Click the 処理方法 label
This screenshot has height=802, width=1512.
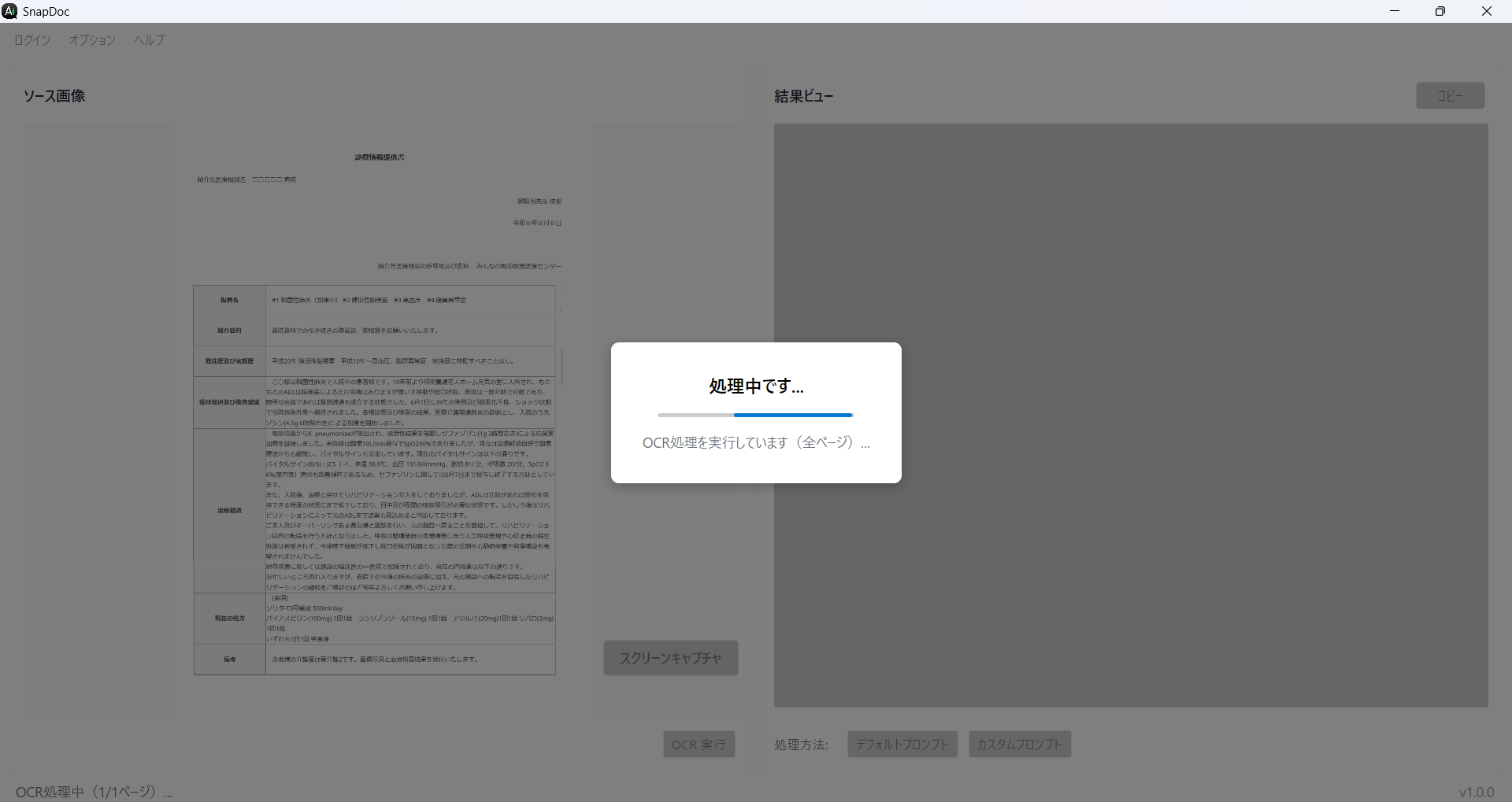pyautogui.click(x=801, y=745)
